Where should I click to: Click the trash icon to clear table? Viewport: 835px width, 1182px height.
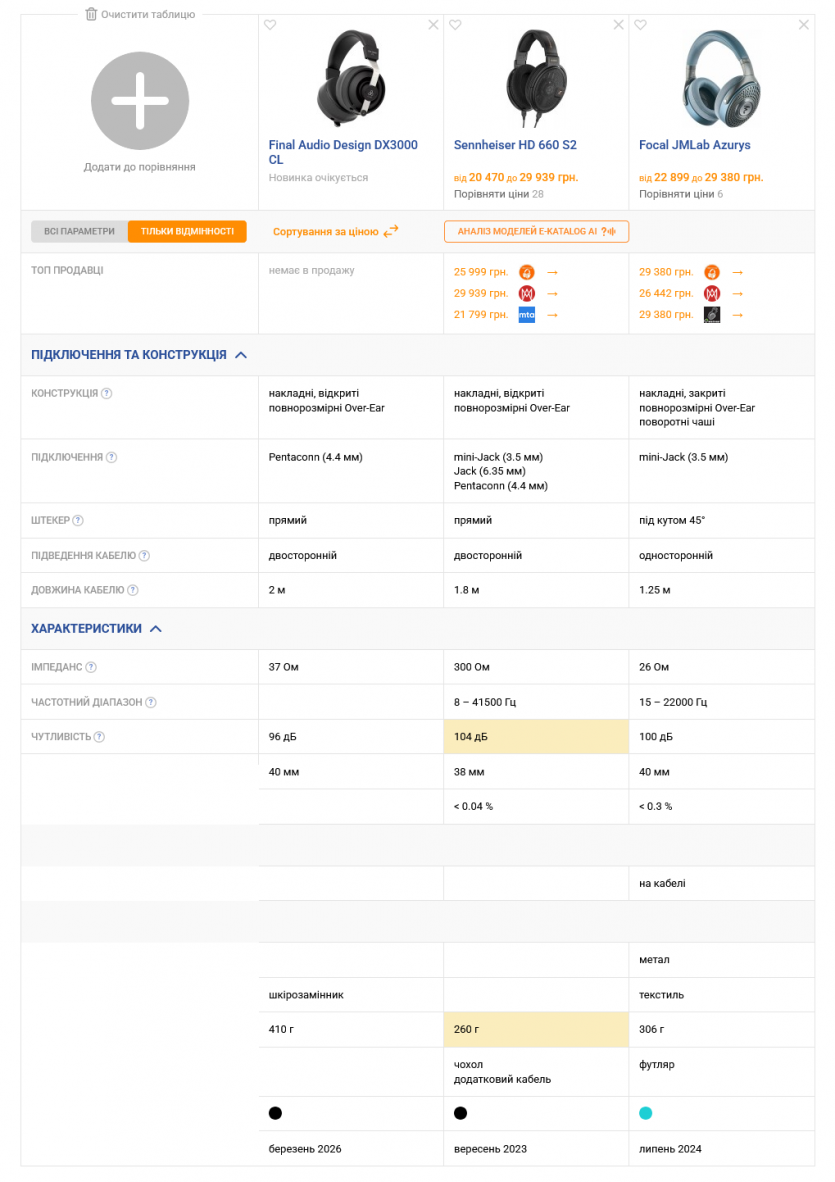[91, 14]
